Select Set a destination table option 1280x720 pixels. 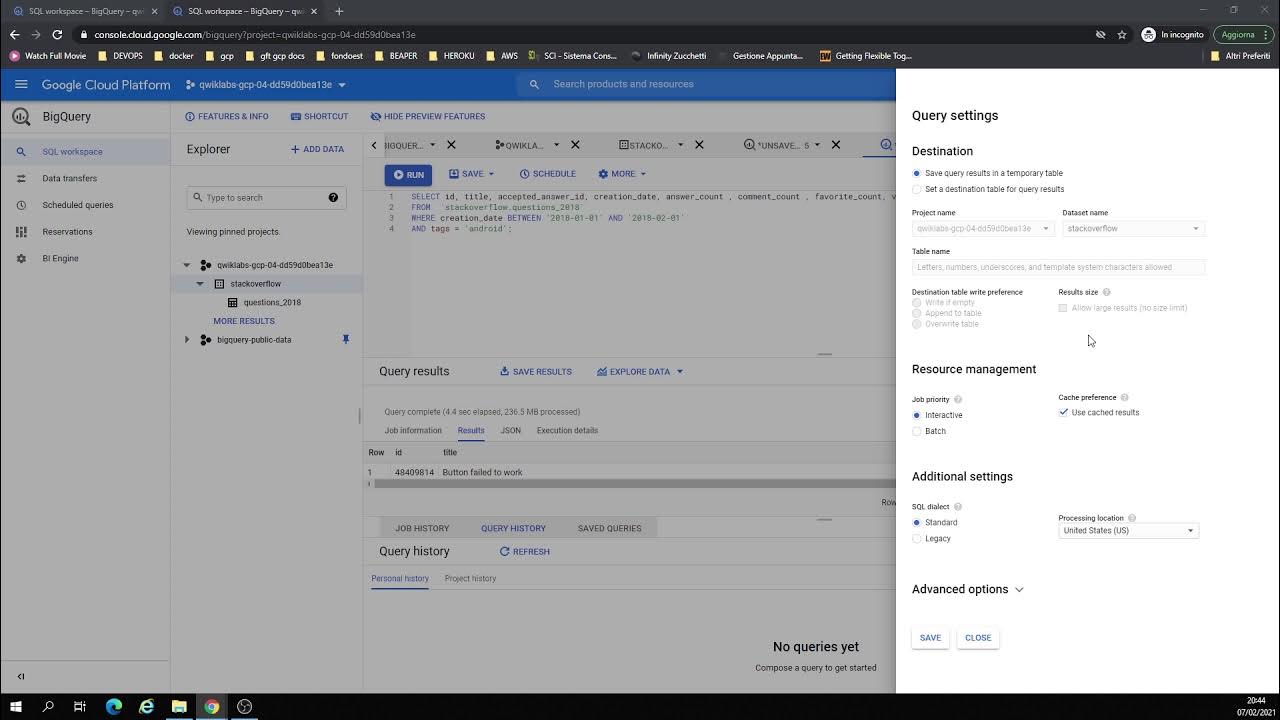pos(917,189)
